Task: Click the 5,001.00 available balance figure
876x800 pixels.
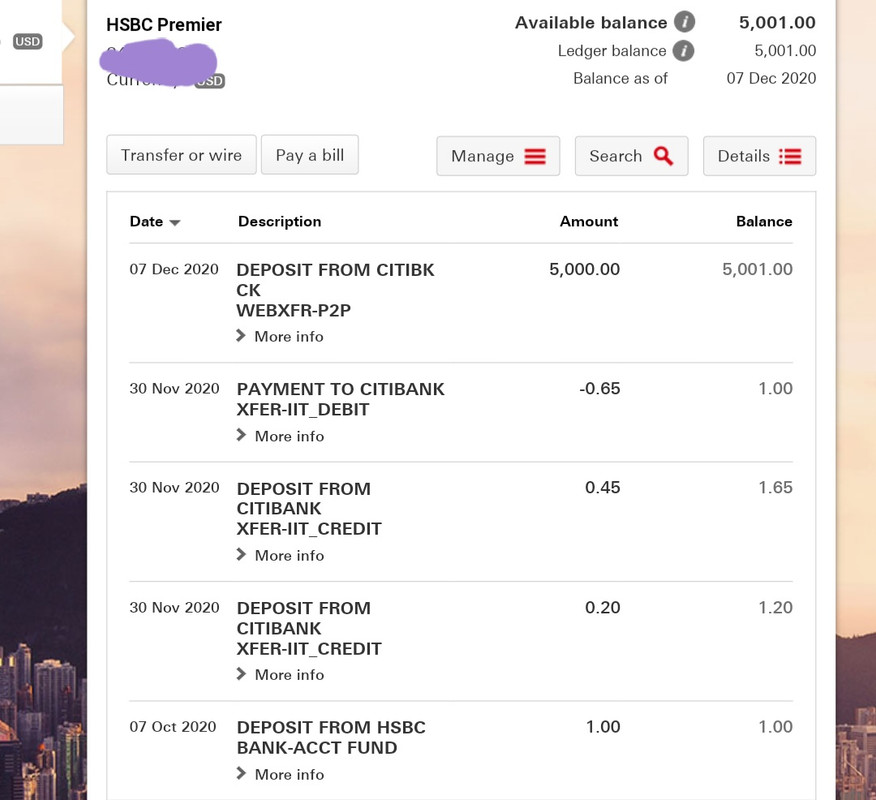Action: [777, 22]
